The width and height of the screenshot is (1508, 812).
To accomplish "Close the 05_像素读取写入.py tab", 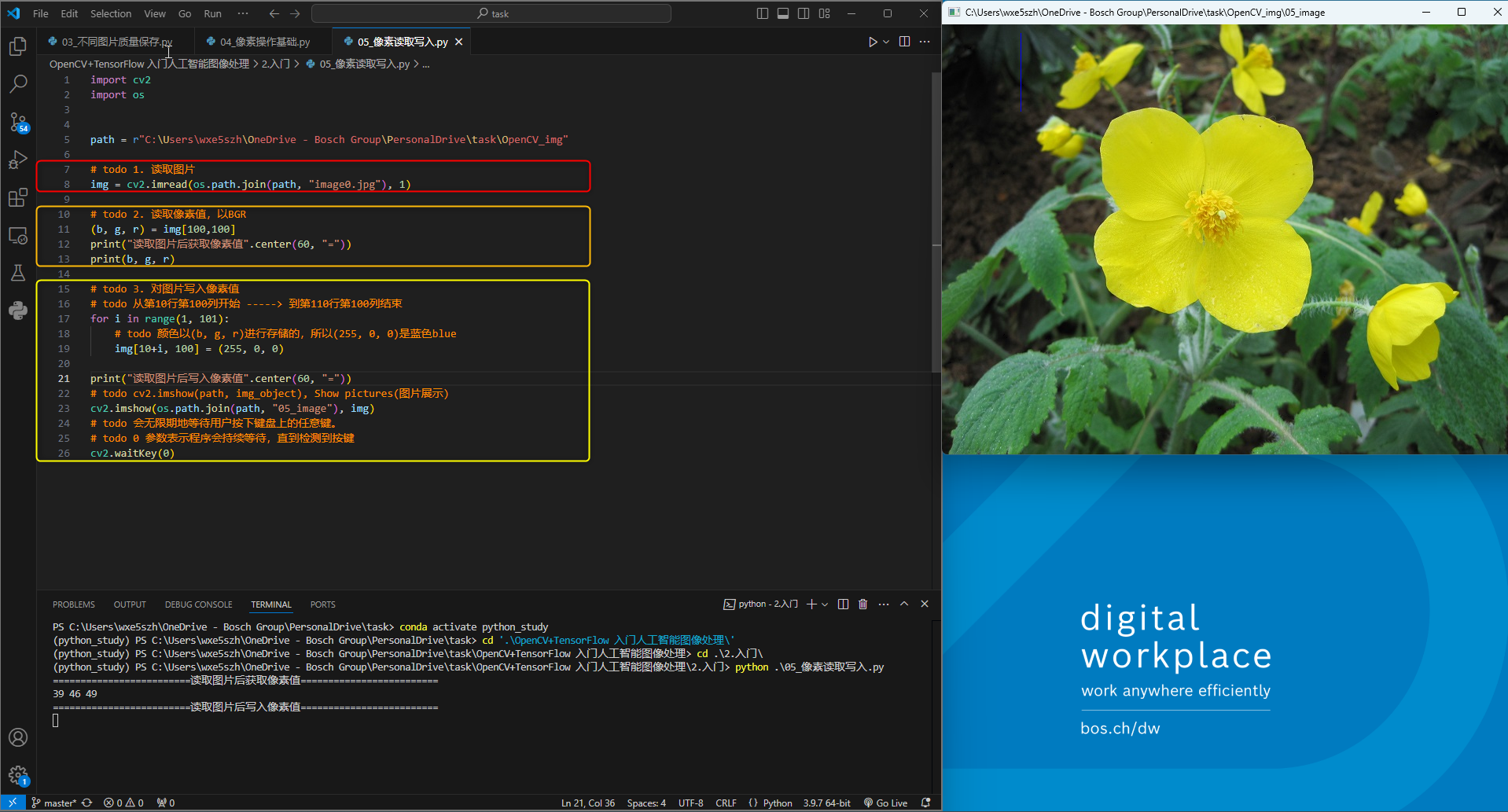I will [459, 42].
